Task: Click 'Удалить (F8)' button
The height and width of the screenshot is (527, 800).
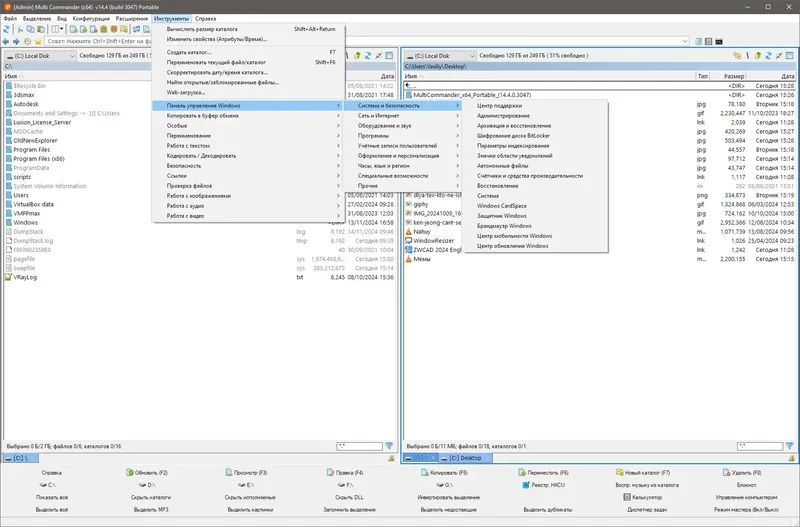Action: click(x=742, y=473)
